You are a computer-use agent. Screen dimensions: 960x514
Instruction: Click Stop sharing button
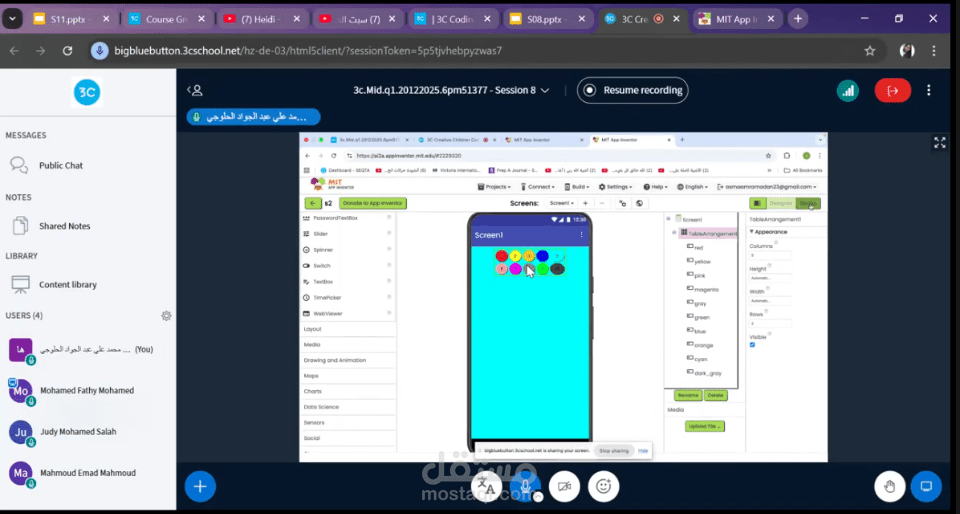click(613, 450)
